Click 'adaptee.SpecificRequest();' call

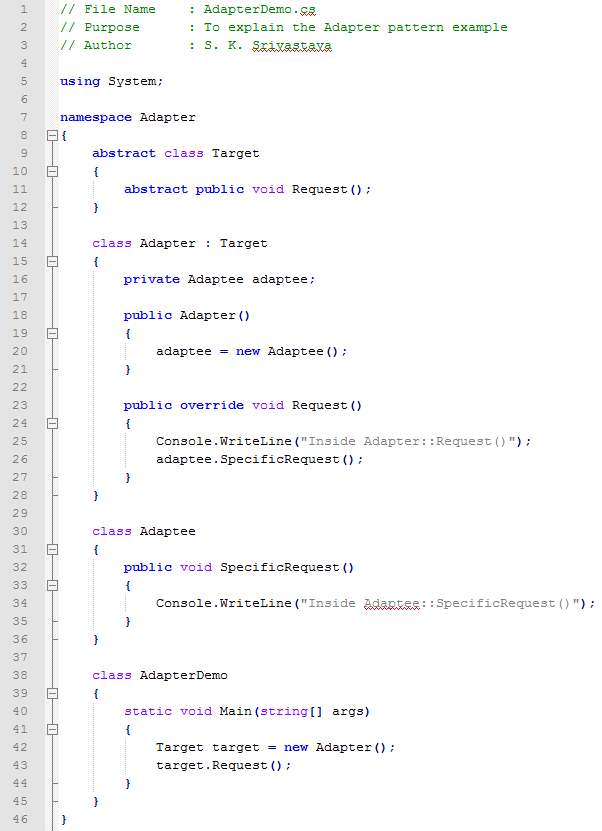(260, 459)
